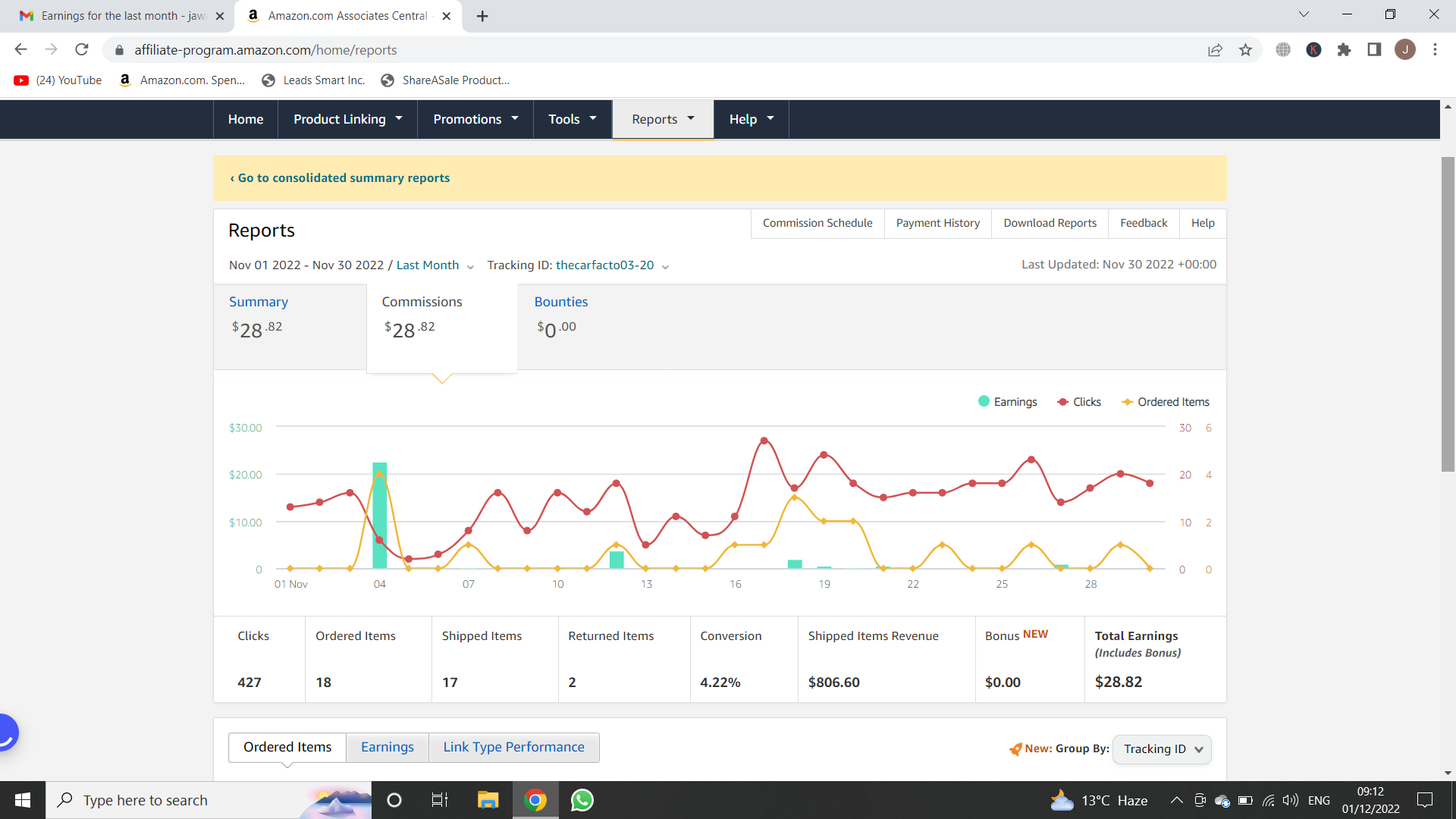Screen dimensions: 1456x819
Task: Switch to Link Type Performance tab
Action: [x=514, y=748]
